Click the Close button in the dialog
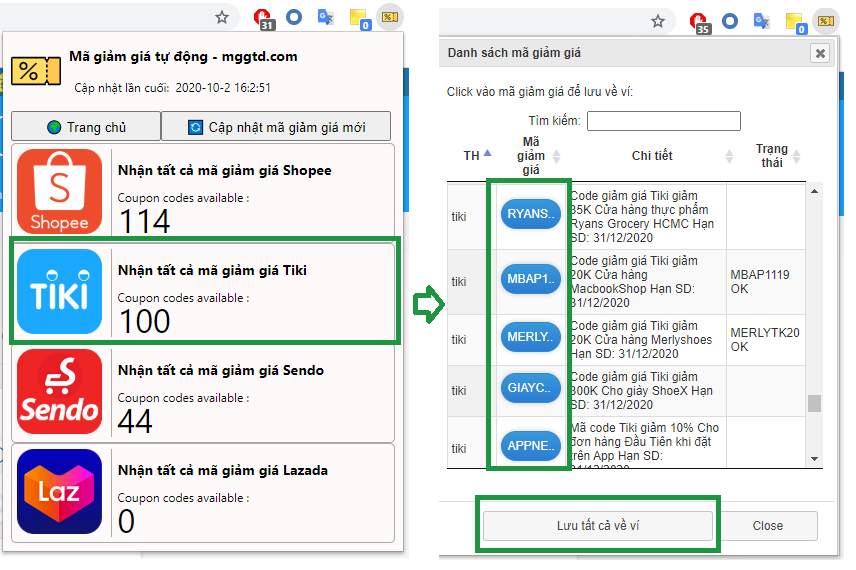The height and width of the screenshot is (570, 856). click(x=768, y=525)
